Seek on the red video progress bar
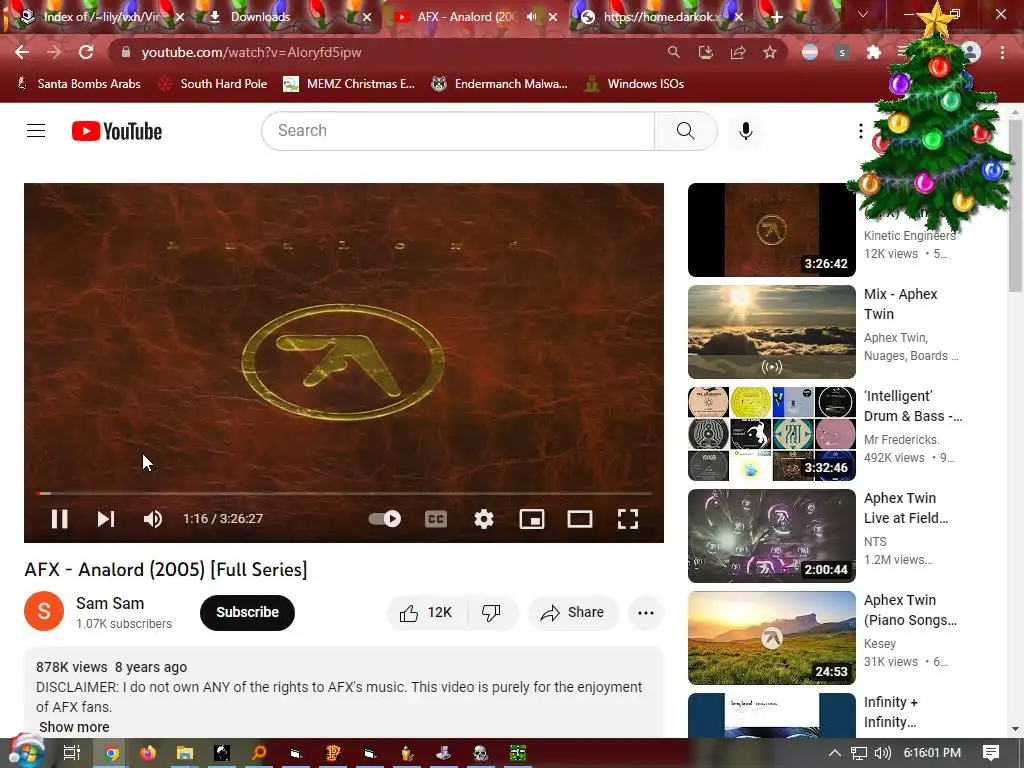This screenshot has height=768, width=1024. click(344, 493)
